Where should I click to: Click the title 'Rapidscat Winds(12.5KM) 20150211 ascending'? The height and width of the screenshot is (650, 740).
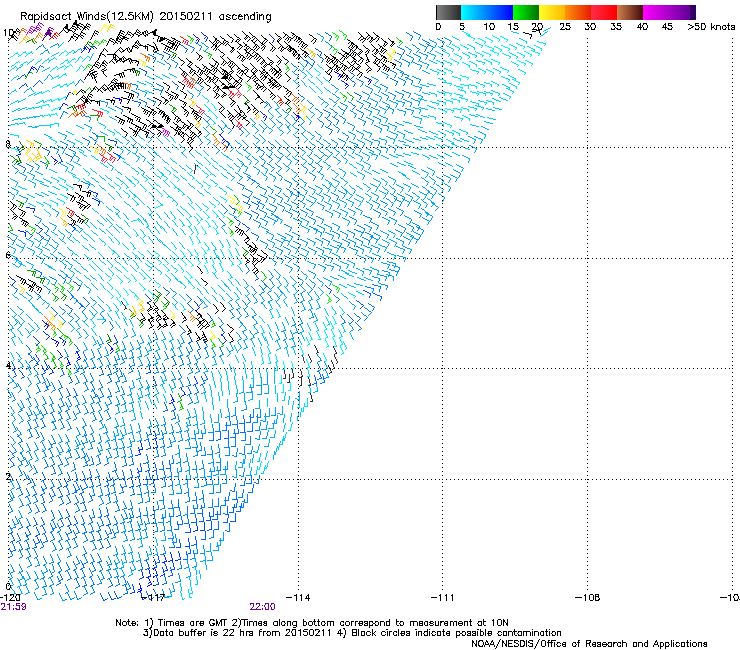pyautogui.click(x=146, y=17)
